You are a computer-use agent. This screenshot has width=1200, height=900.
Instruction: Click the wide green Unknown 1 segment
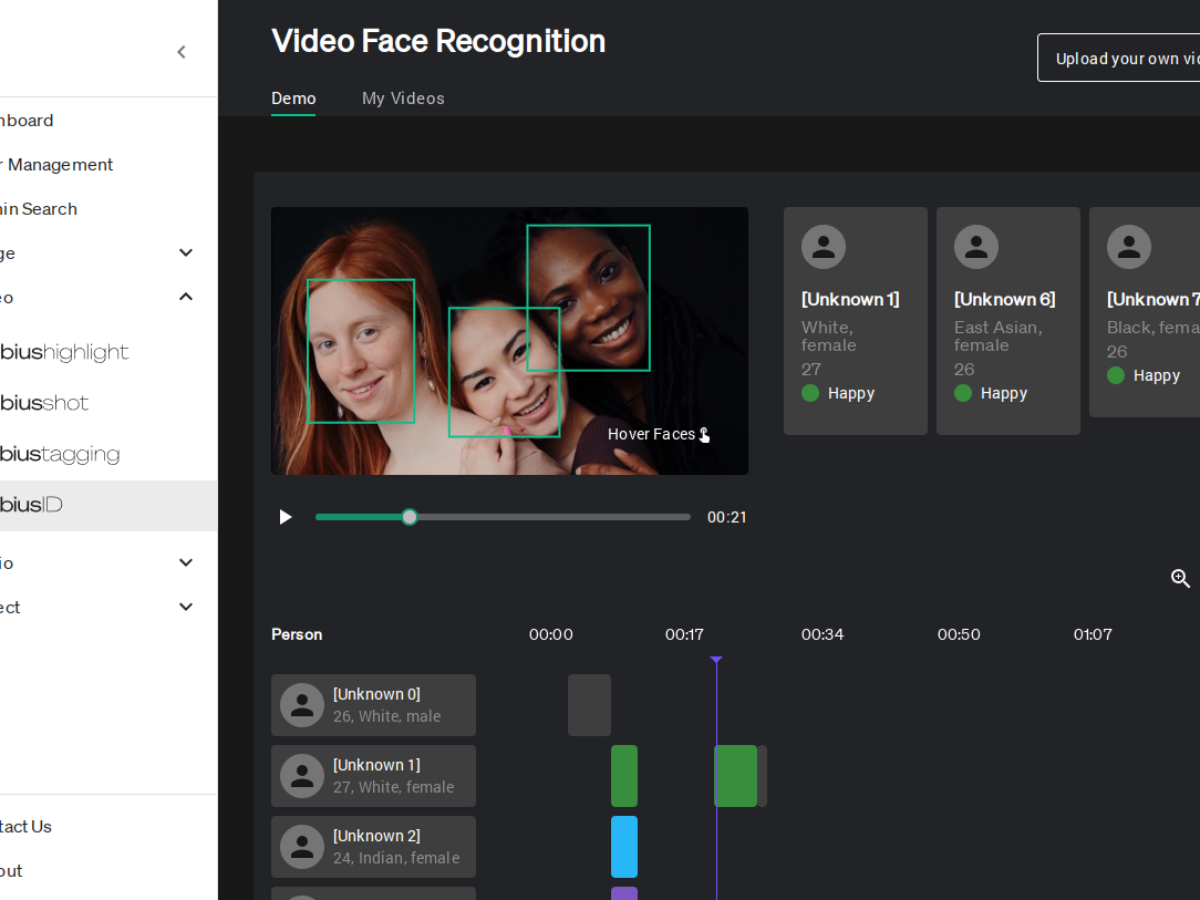coord(736,776)
